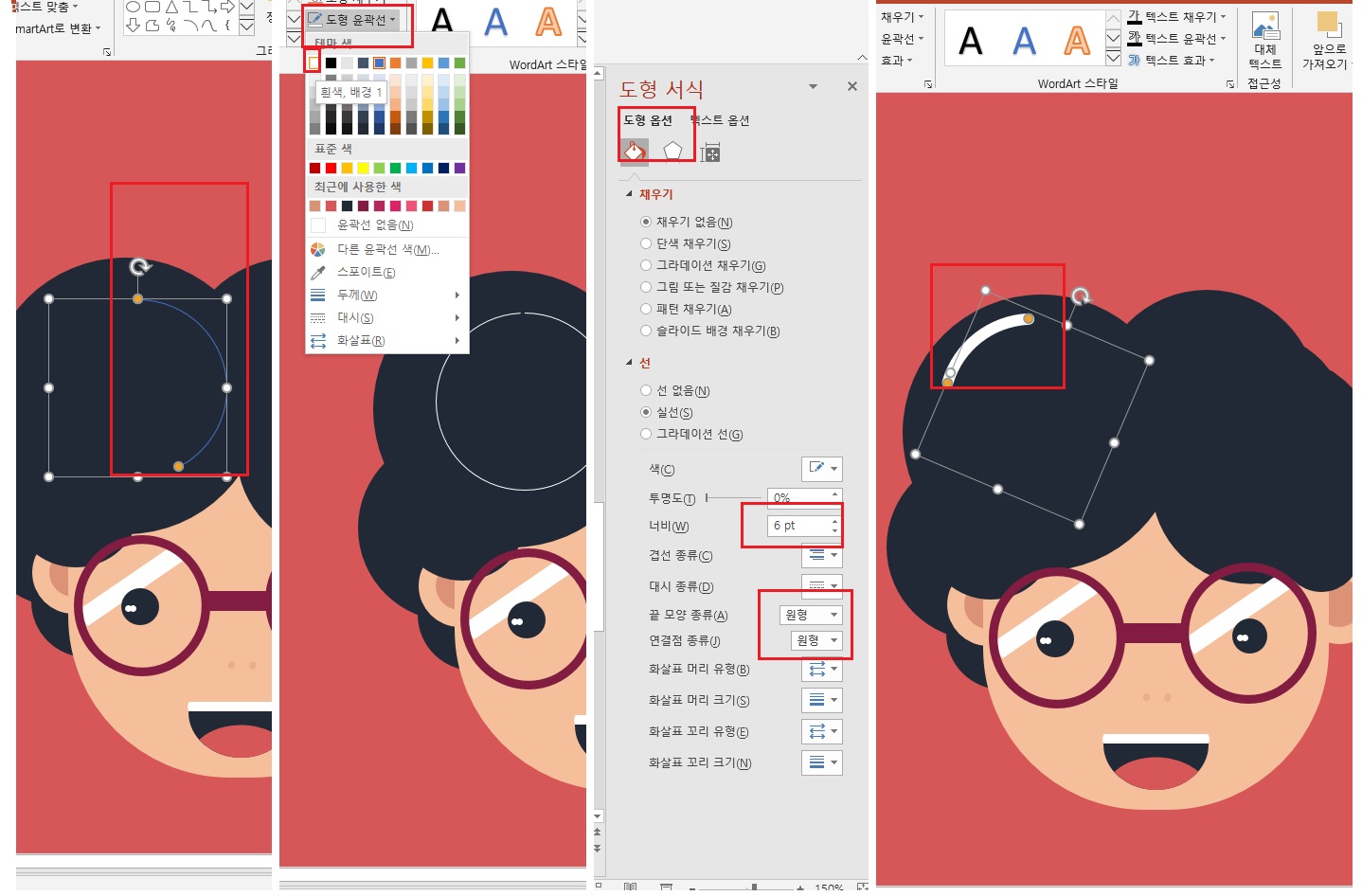This screenshot has height=896, width=1362.
Task: Select 그림 또는 질감 채우기 radio
Action: (646, 287)
